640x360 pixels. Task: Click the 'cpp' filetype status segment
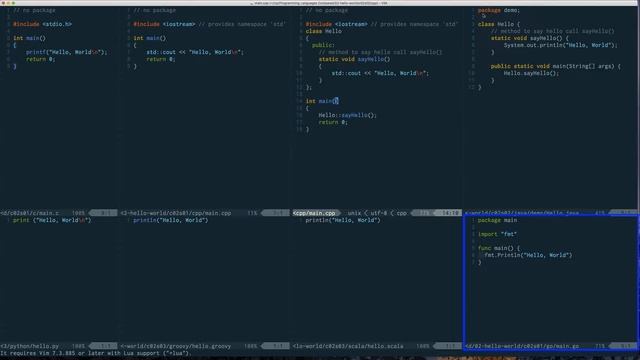(402, 213)
